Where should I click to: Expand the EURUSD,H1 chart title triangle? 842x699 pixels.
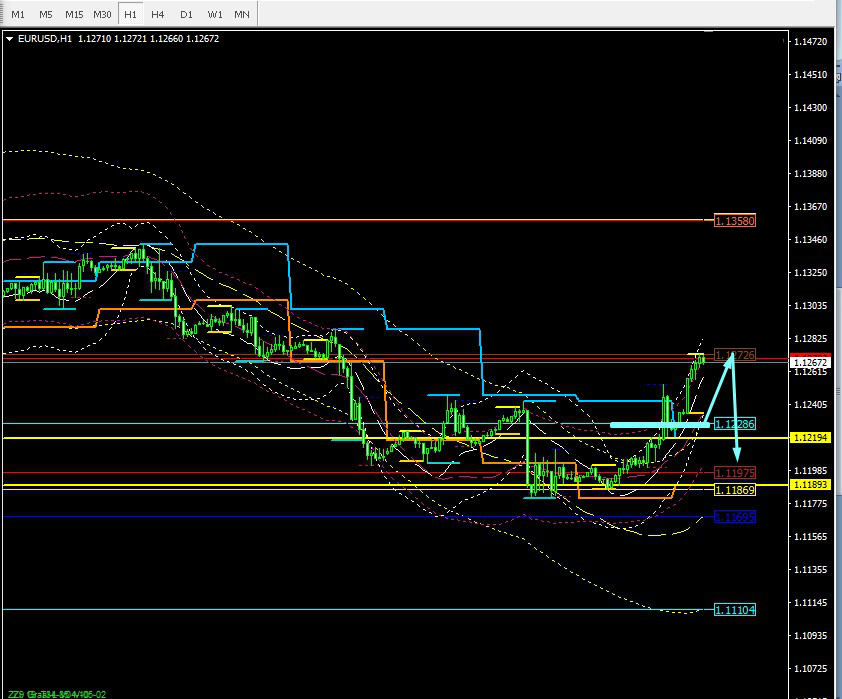coord(10,39)
